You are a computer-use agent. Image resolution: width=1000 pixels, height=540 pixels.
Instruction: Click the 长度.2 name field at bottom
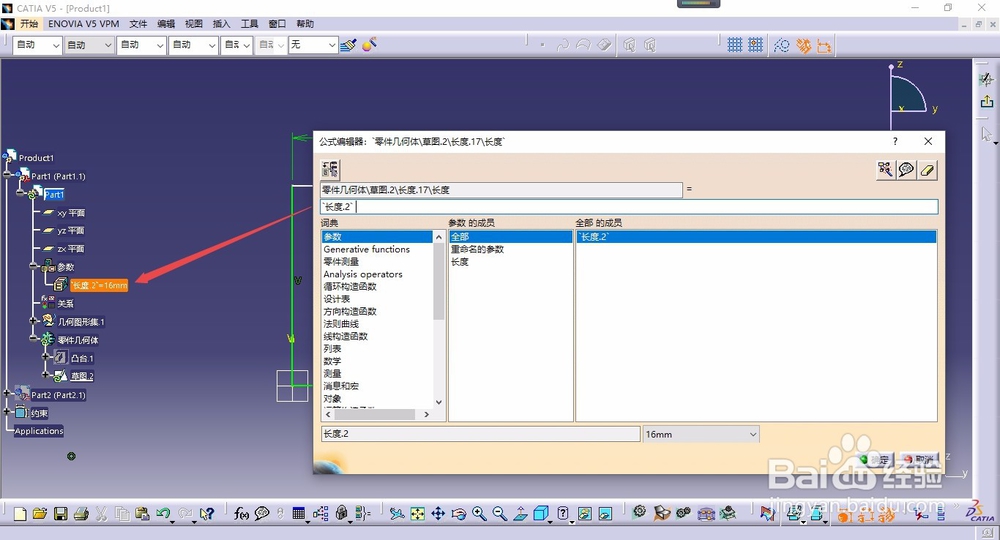[x=480, y=434]
